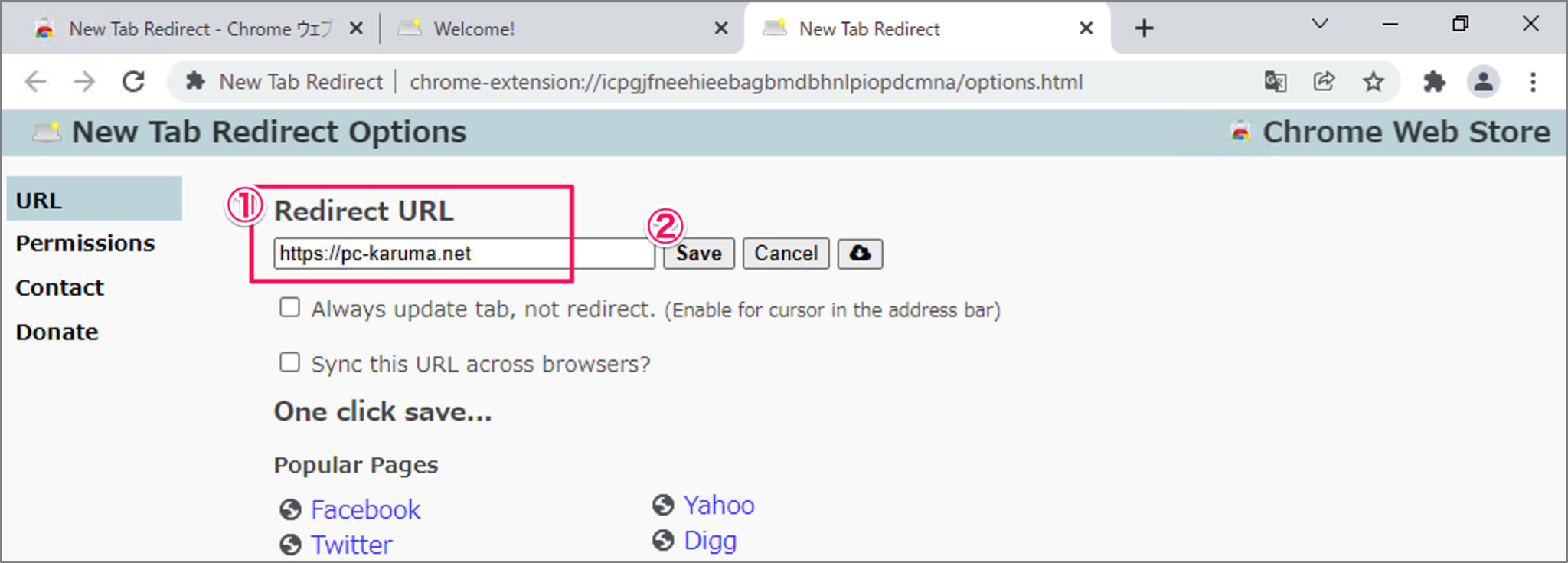Viewport: 1568px width, 563px height.
Task: Click the New Tab Redirect extension pin icon
Action: pos(196,80)
